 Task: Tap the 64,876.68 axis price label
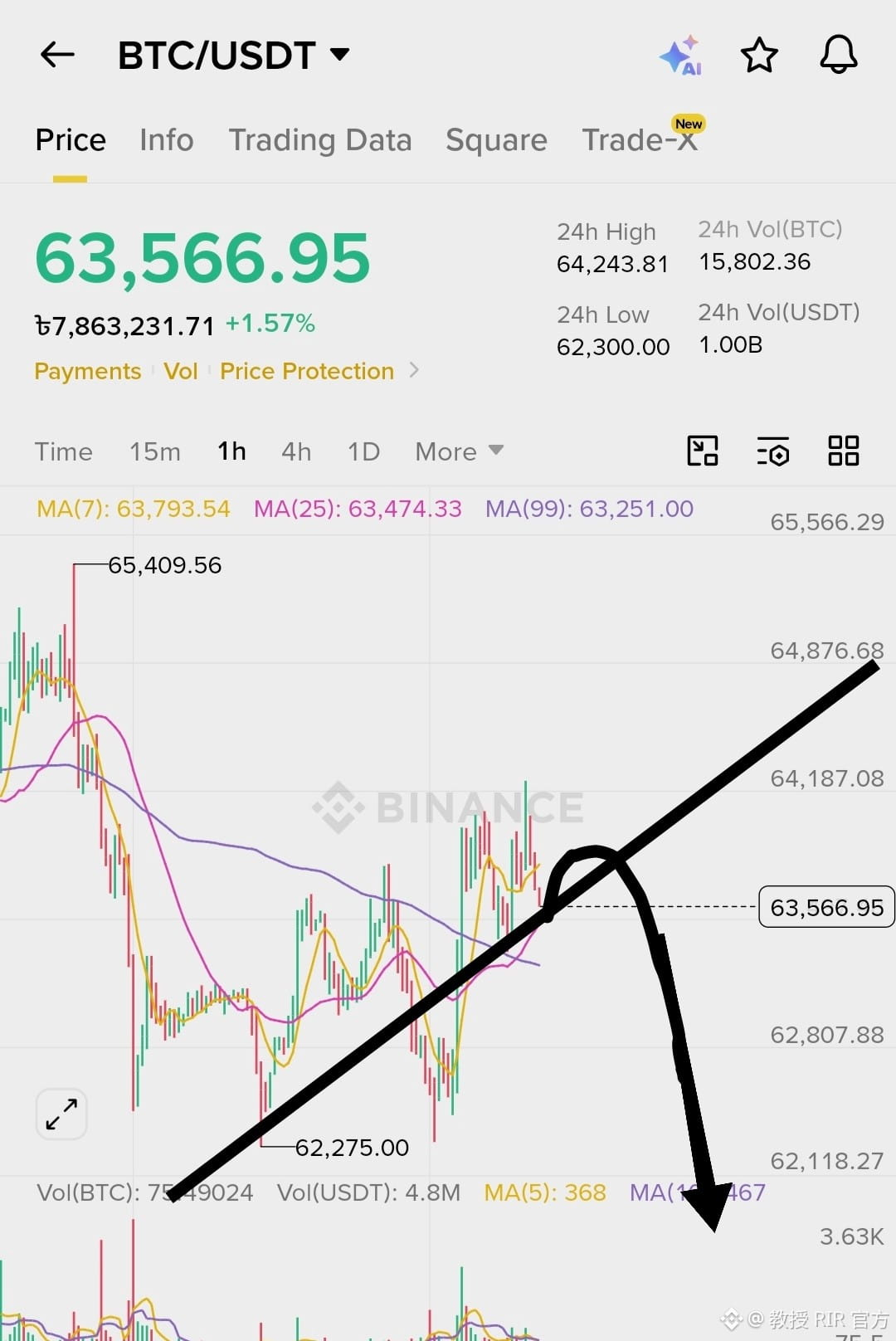(x=827, y=651)
